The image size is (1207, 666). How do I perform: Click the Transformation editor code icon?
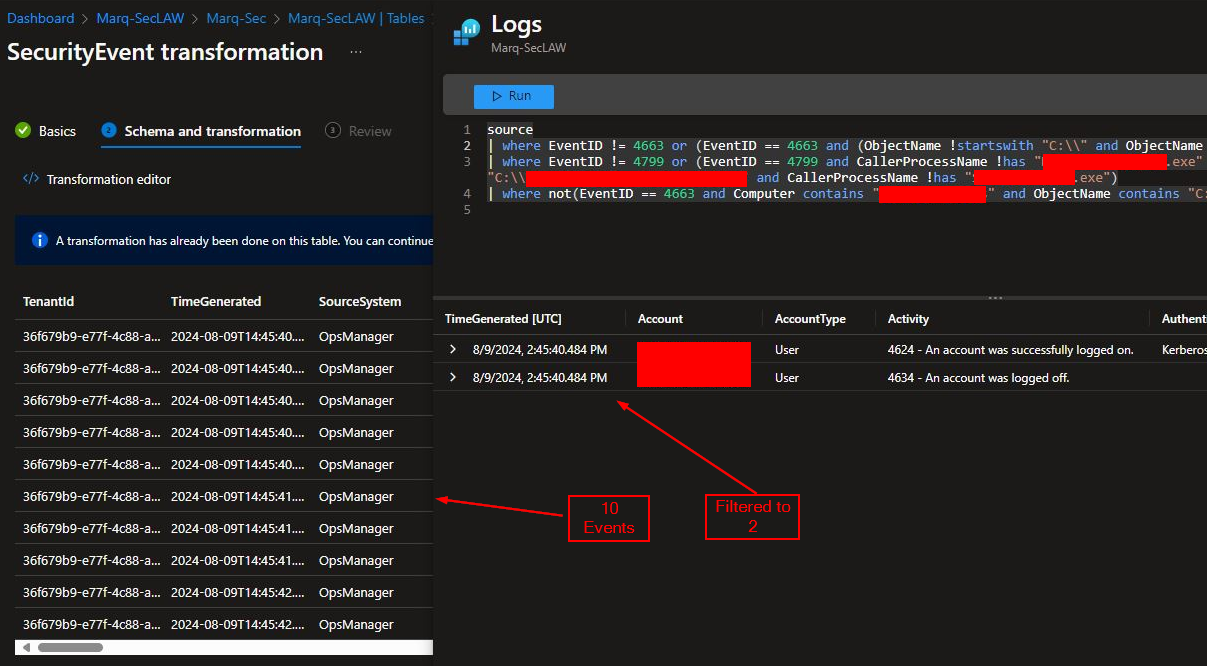pyautogui.click(x=31, y=179)
